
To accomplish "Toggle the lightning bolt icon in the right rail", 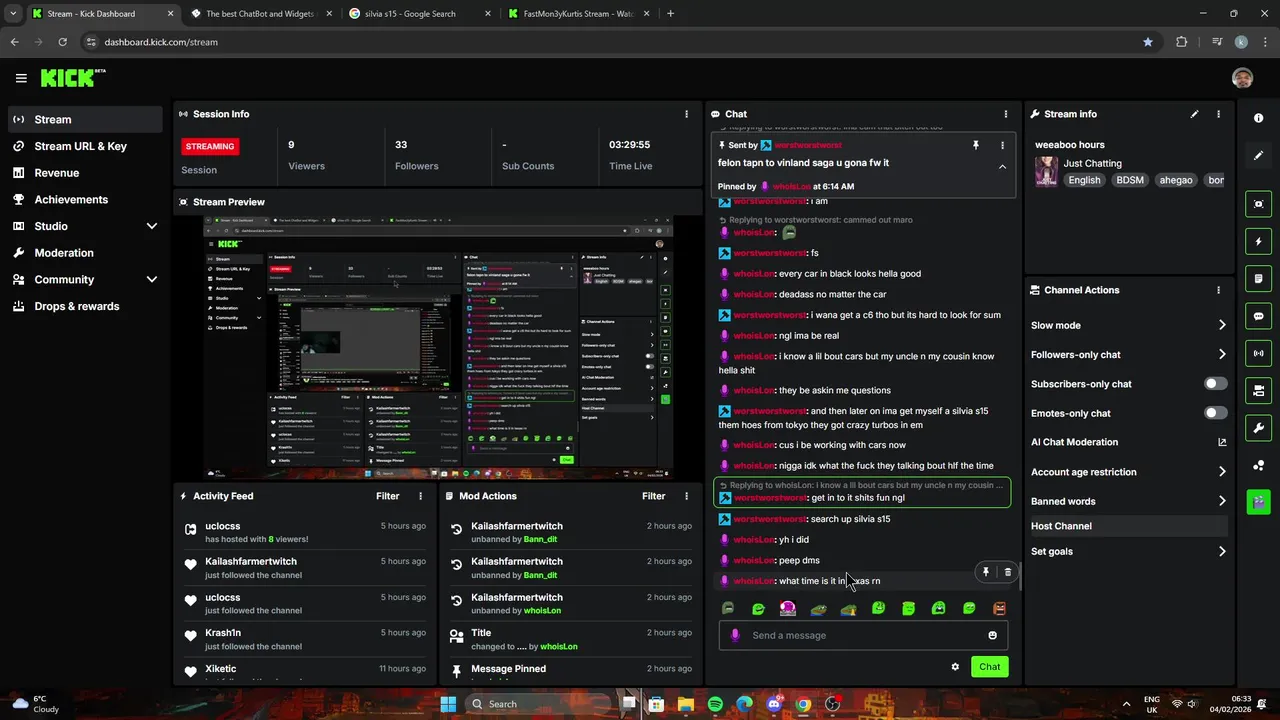I will [x=1258, y=241].
